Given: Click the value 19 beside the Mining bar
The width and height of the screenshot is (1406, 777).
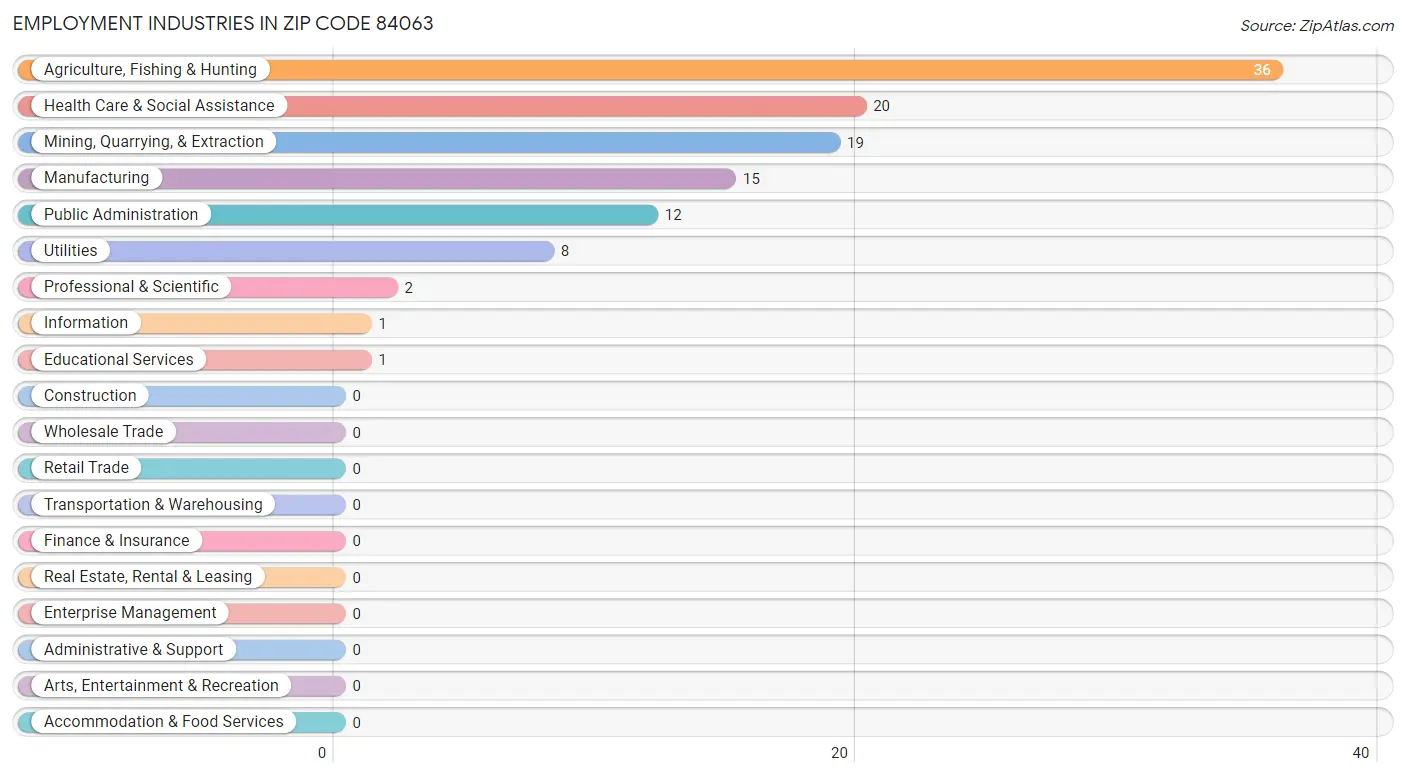Looking at the screenshot, I should 855,143.
